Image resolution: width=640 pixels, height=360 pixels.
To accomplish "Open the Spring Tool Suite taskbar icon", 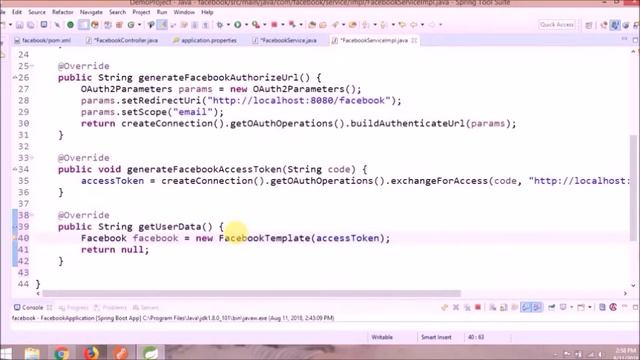I will pos(150,353).
